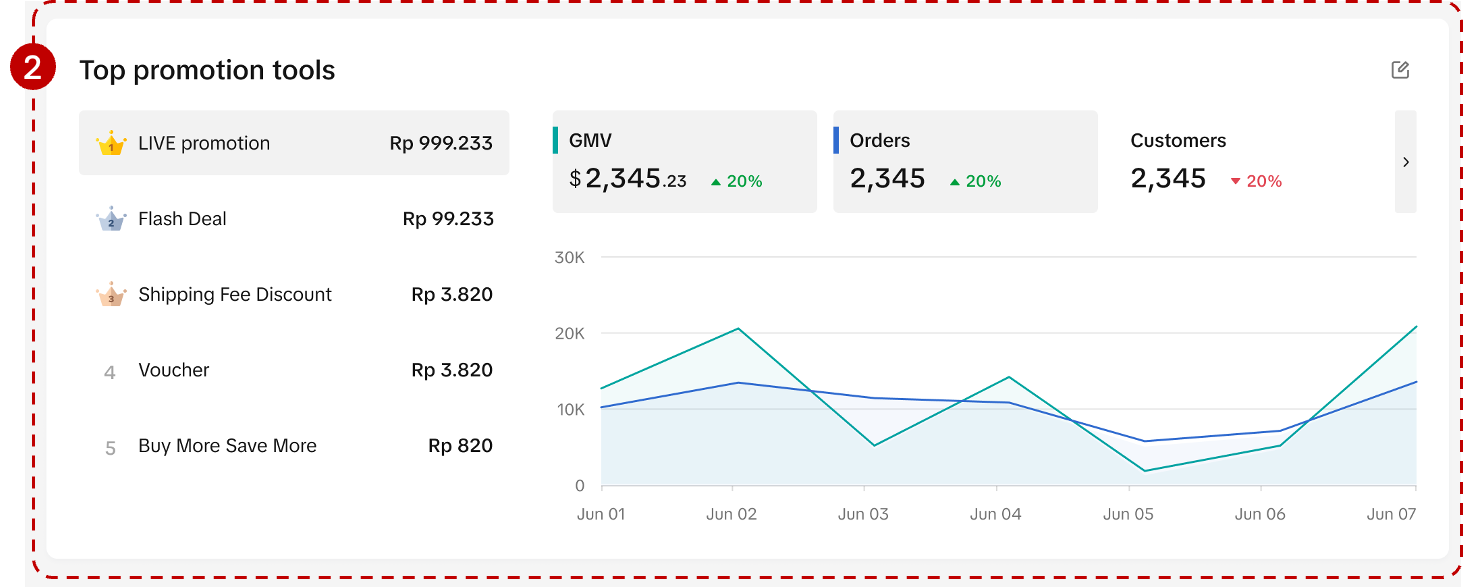Open the Voucher promotion entry
Viewport: 1464px width, 588px height.
coord(294,370)
